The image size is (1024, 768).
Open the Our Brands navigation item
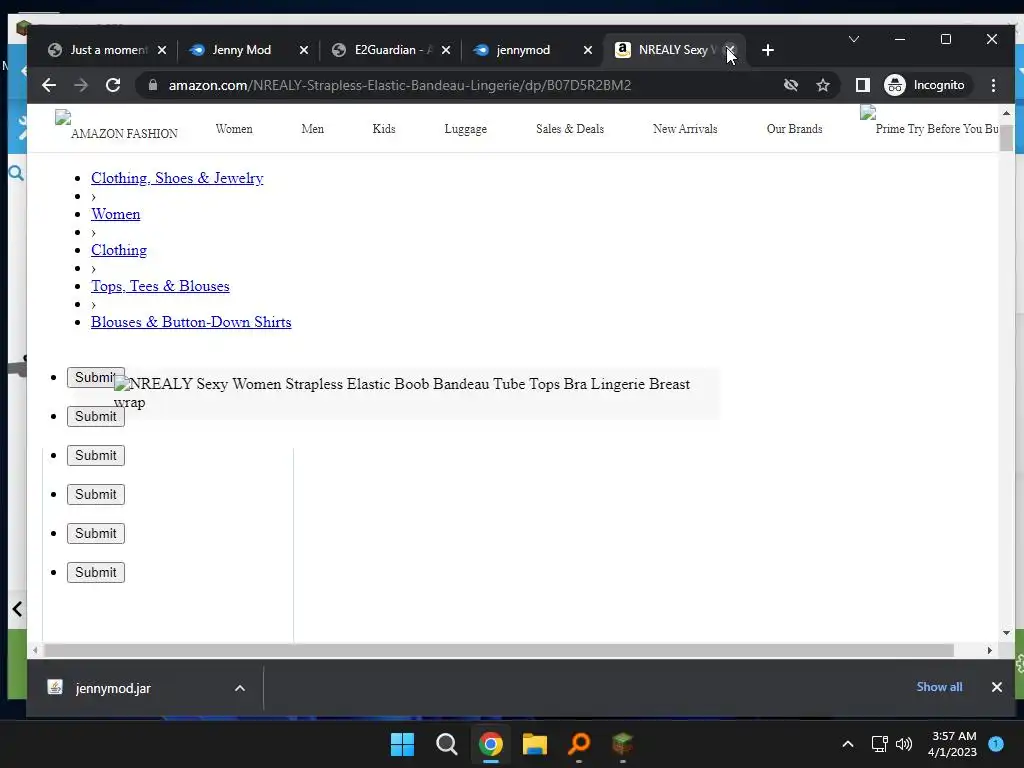pos(794,129)
